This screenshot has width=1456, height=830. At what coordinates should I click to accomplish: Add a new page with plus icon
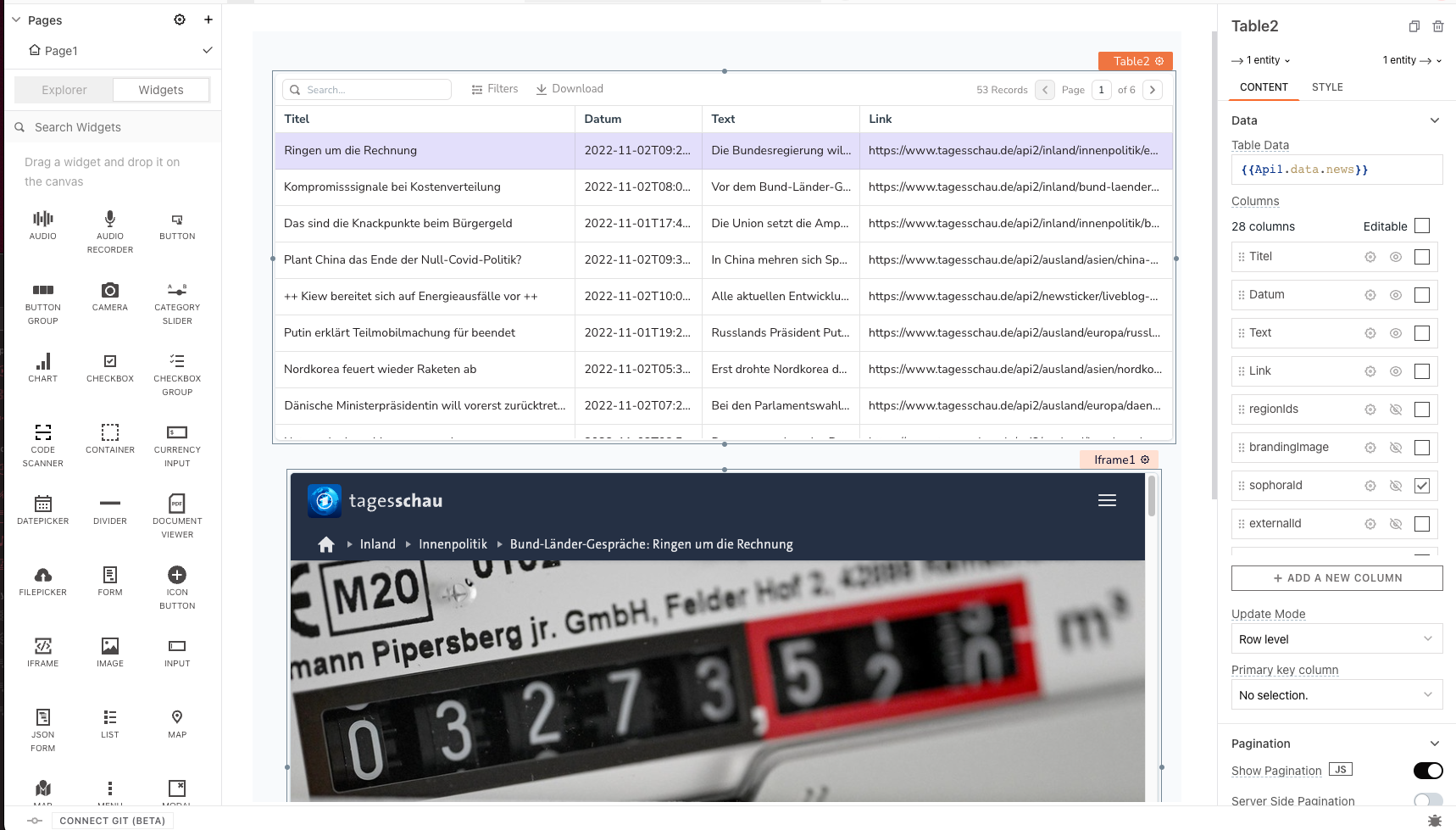[208, 19]
